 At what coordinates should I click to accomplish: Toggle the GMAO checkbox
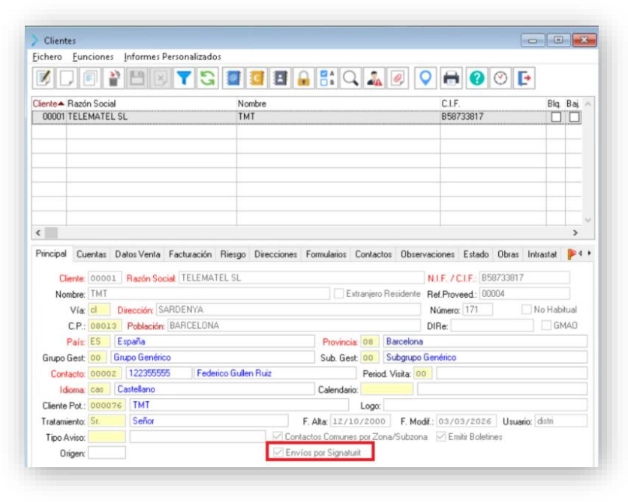pyautogui.click(x=546, y=325)
